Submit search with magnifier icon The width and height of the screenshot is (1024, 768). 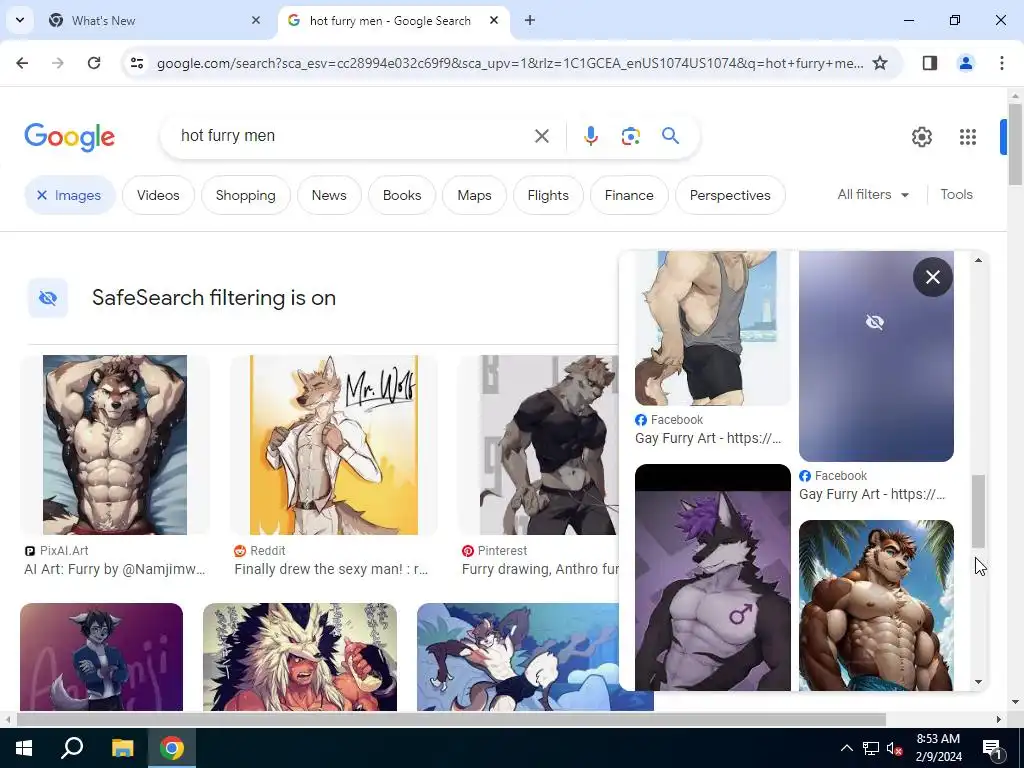click(x=670, y=136)
